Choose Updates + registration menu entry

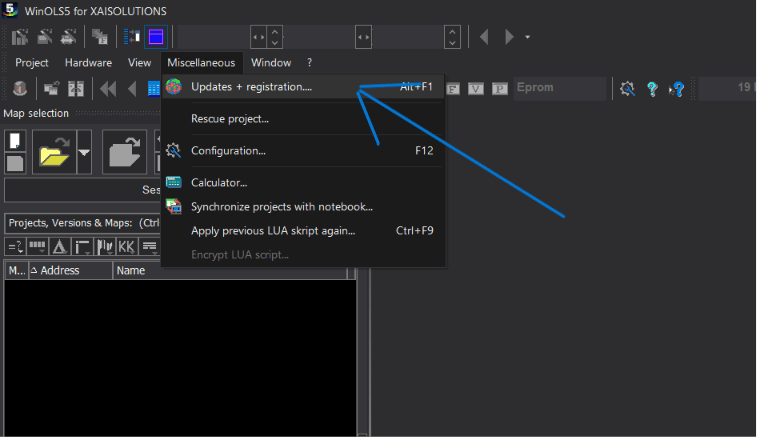(303, 87)
